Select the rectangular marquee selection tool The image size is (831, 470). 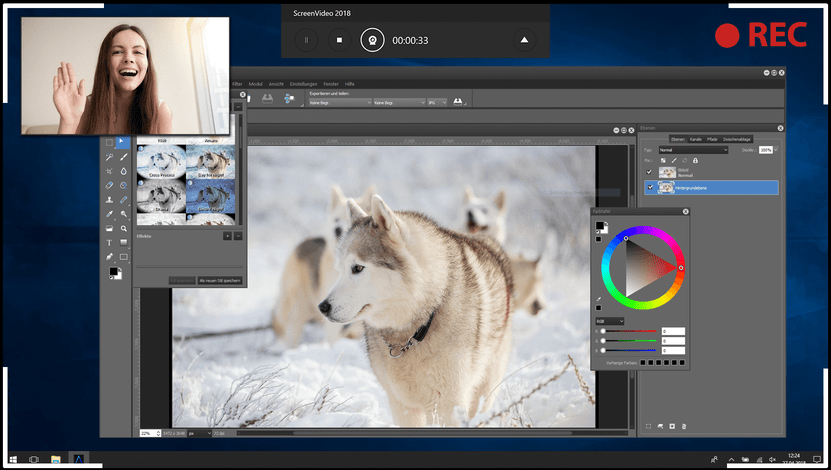click(109, 143)
